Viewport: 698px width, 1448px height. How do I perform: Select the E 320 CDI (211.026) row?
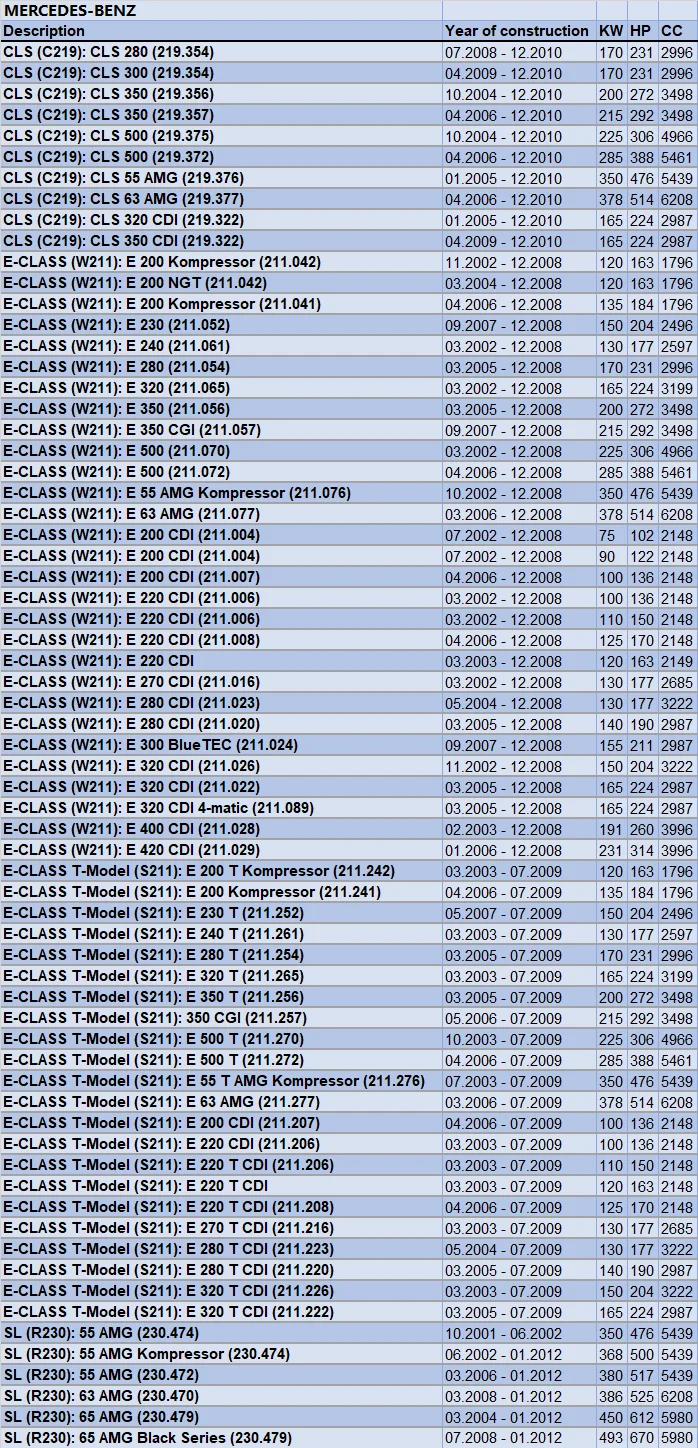(x=349, y=766)
